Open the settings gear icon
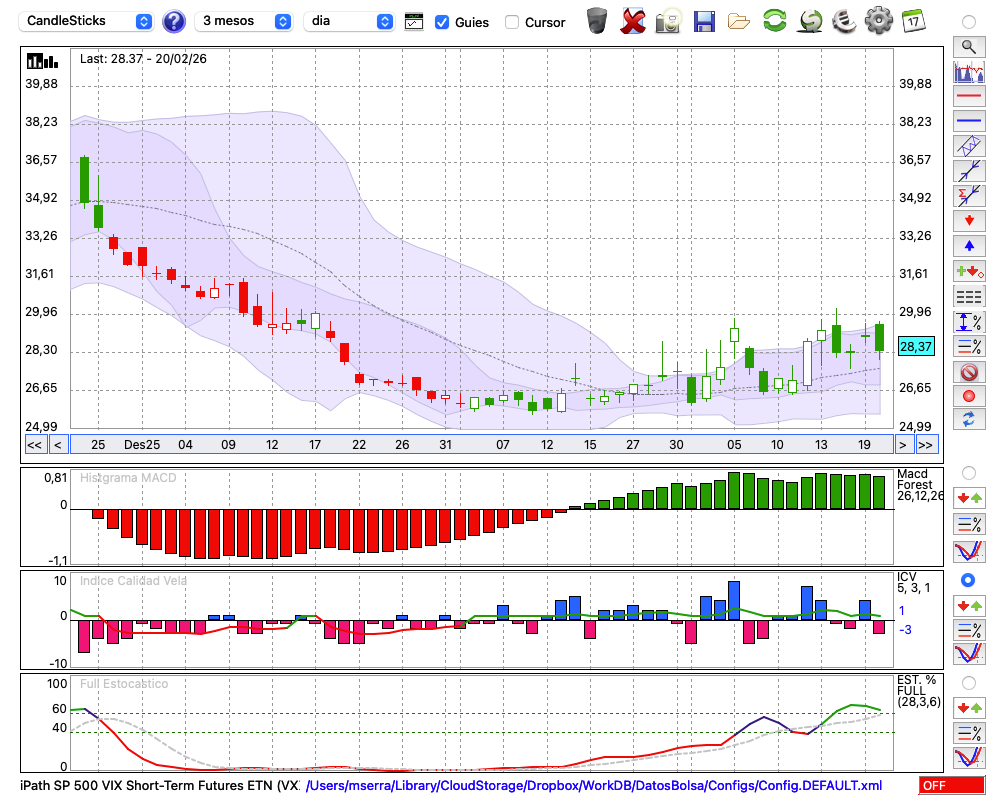The width and height of the screenshot is (1000, 800). coord(878,21)
